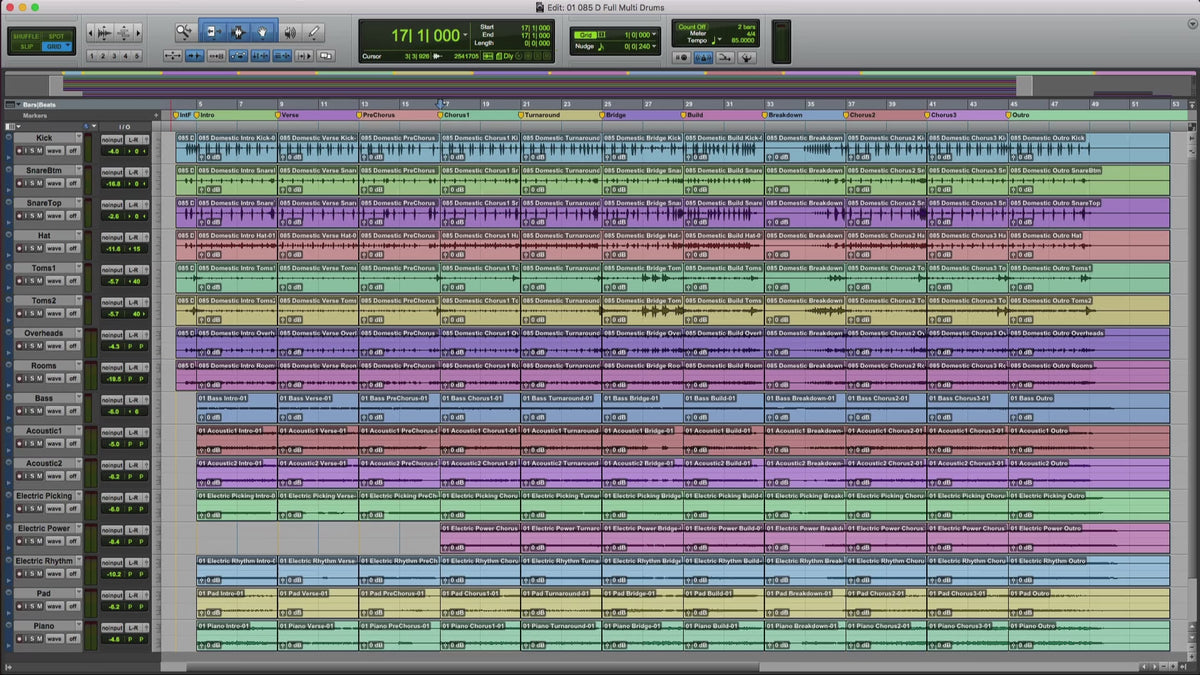This screenshot has height=675, width=1200.
Task: Click the Rooms track volume value
Action: [114, 379]
